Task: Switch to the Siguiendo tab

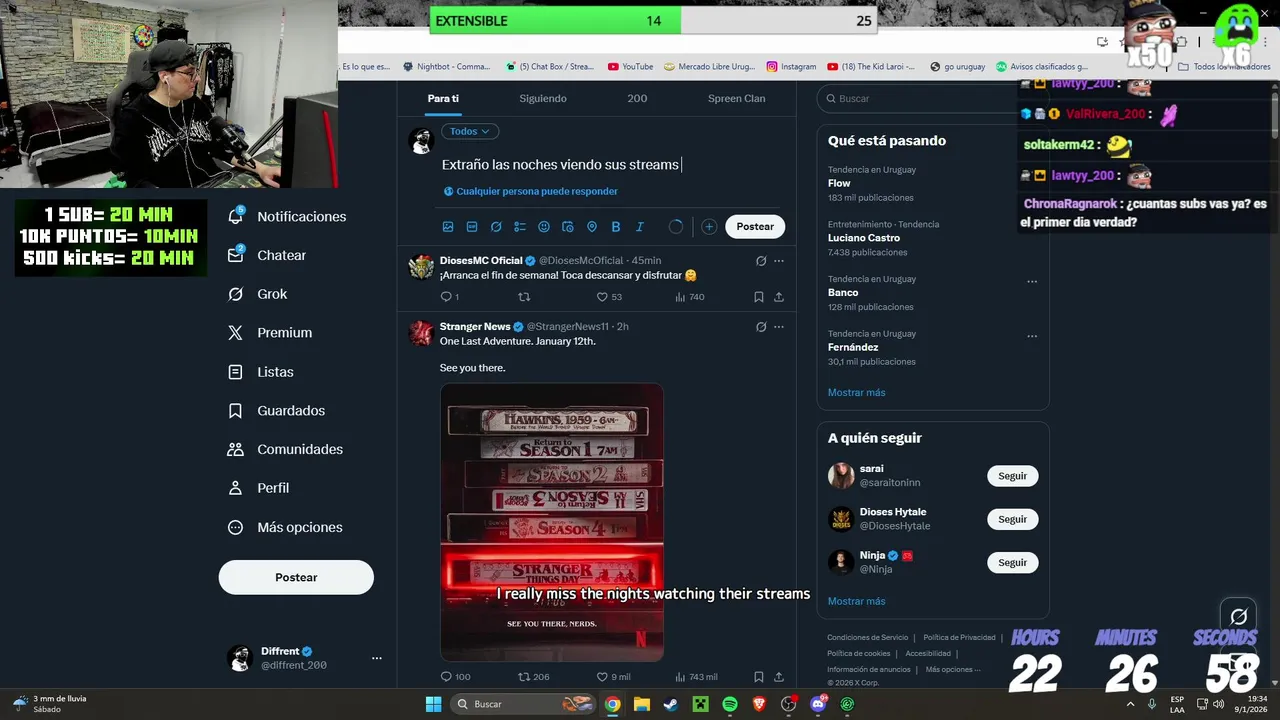Action: click(543, 98)
